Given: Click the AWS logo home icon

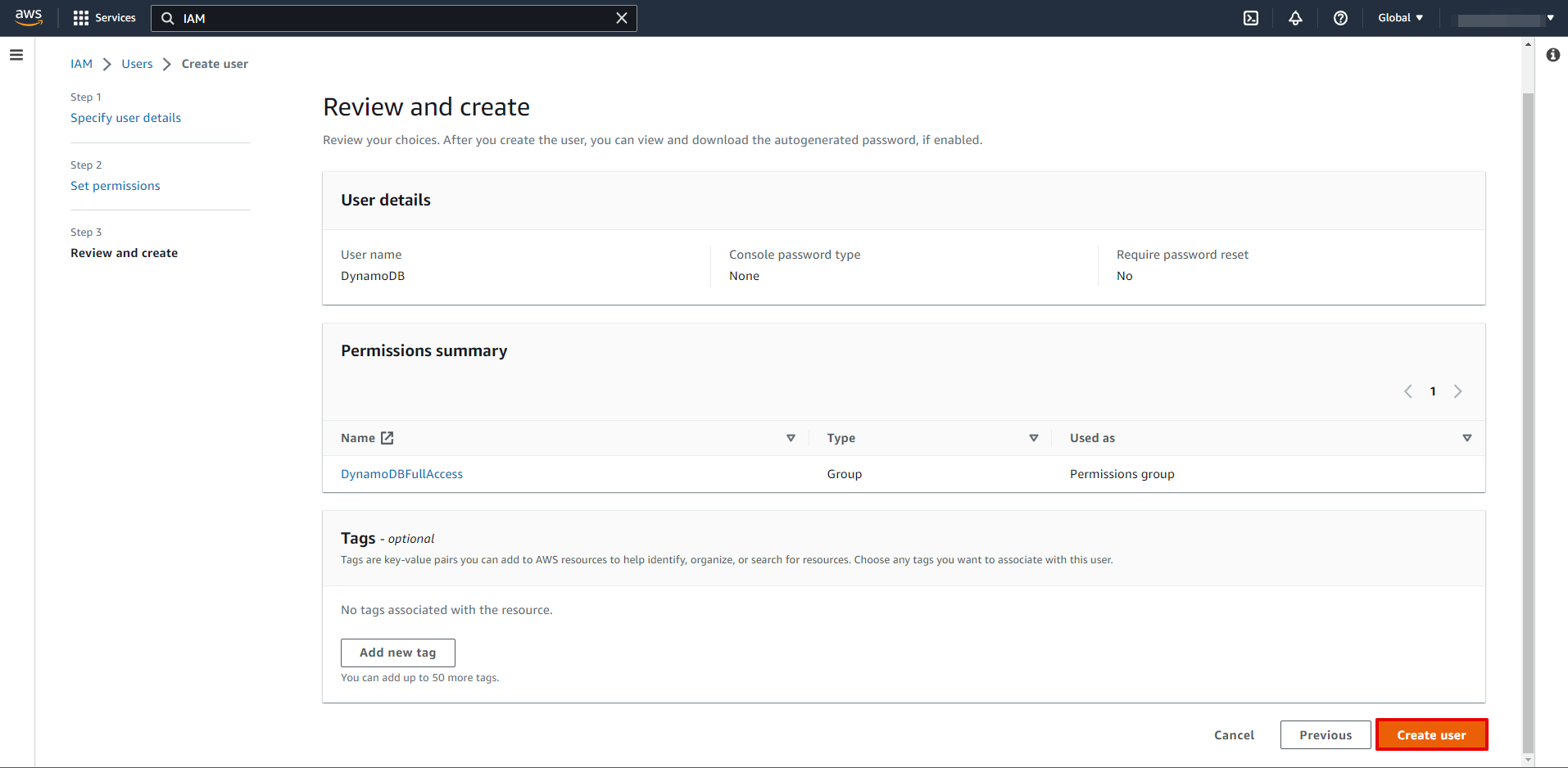Looking at the screenshot, I should pos(29,17).
